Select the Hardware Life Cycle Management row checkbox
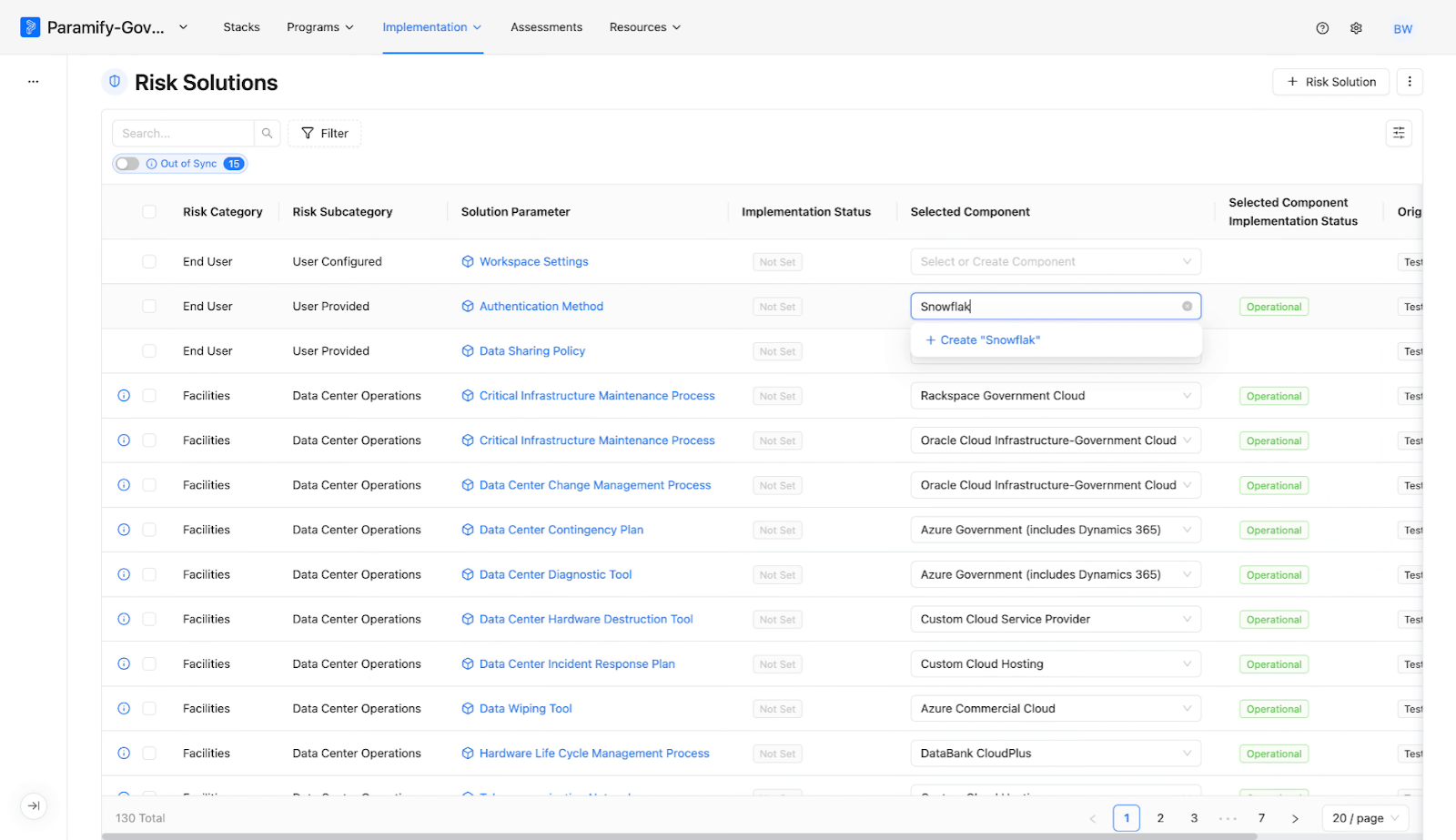This screenshot has width=1456, height=840. pos(149,754)
